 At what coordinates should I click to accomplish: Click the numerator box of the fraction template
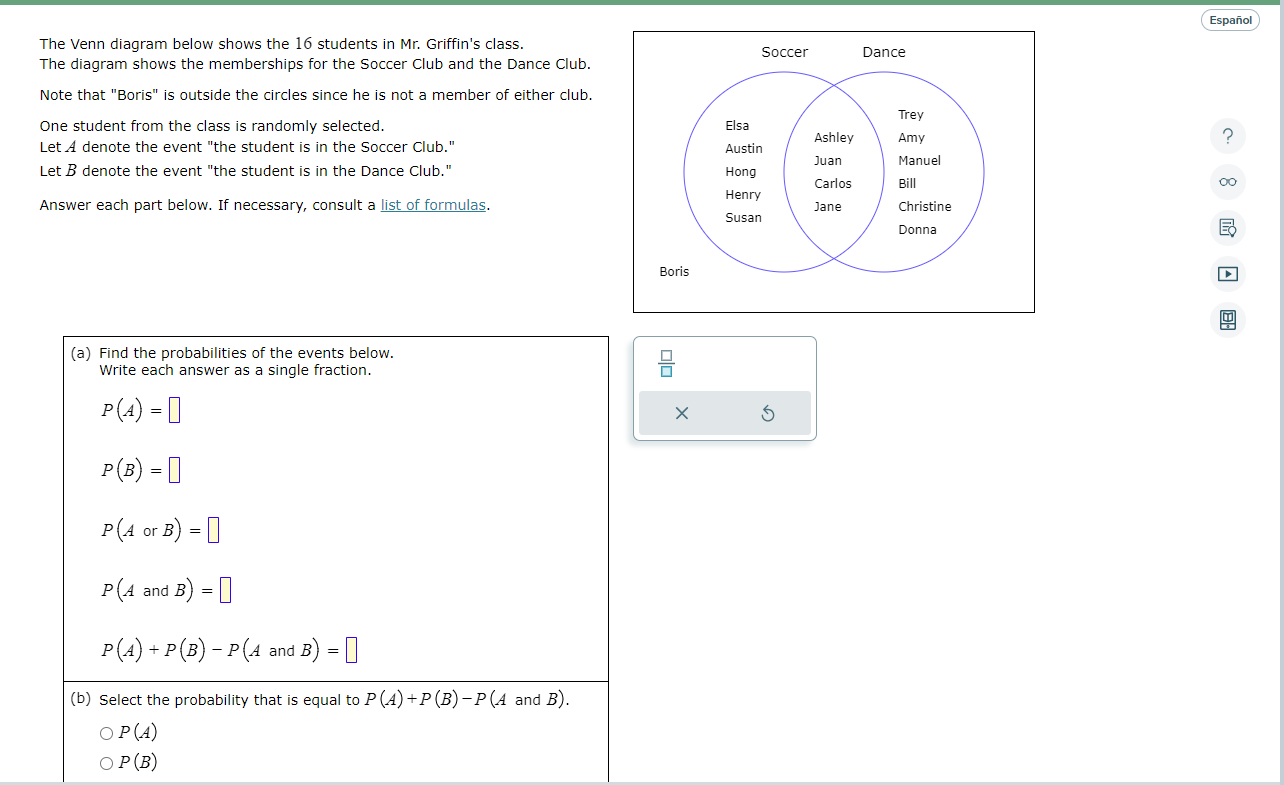click(x=666, y=357)
